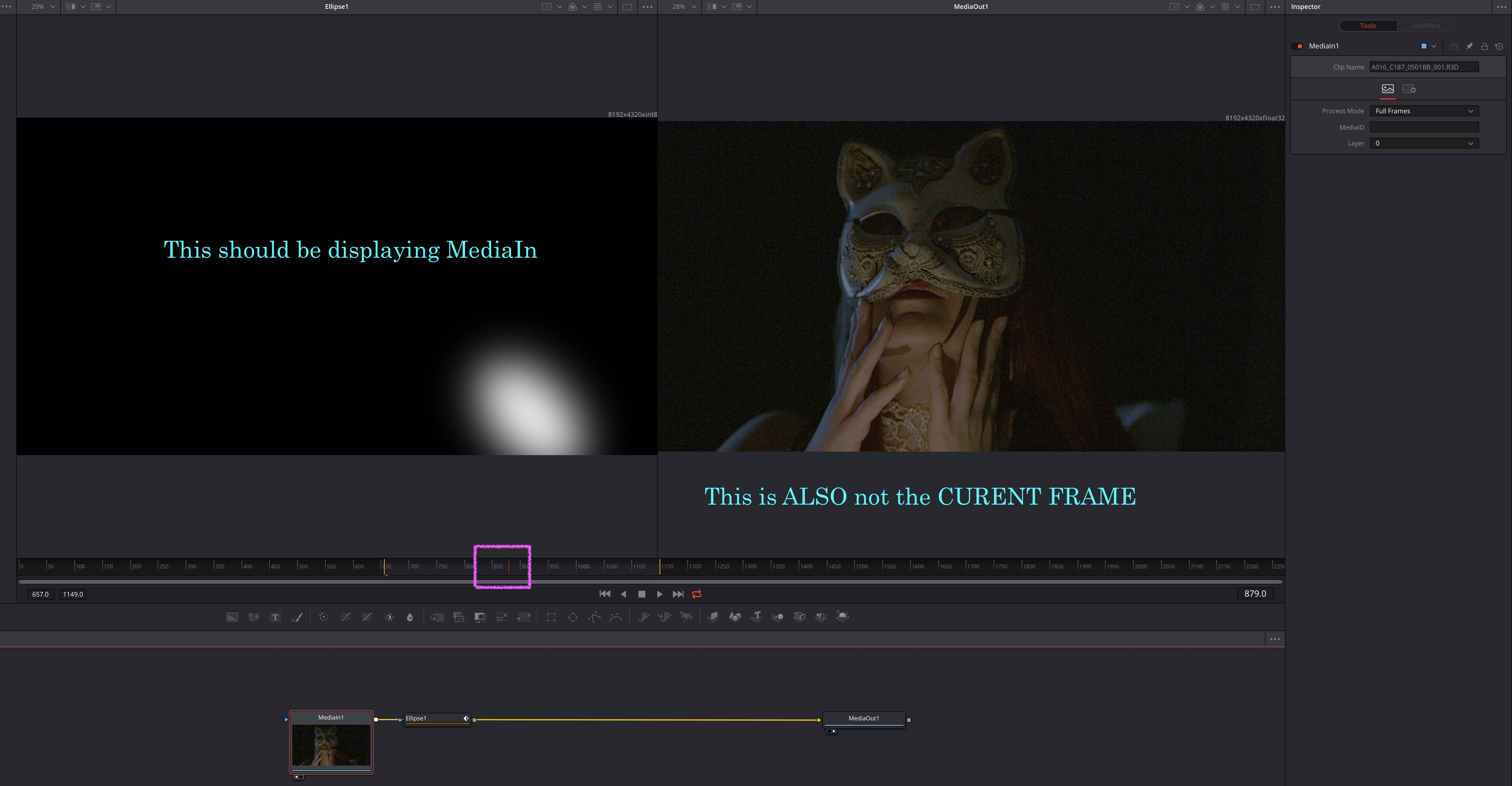Viewport: 1512px width, 786px height.
Task: Toggle split wipe in left viewer
Action: [71, 7]
